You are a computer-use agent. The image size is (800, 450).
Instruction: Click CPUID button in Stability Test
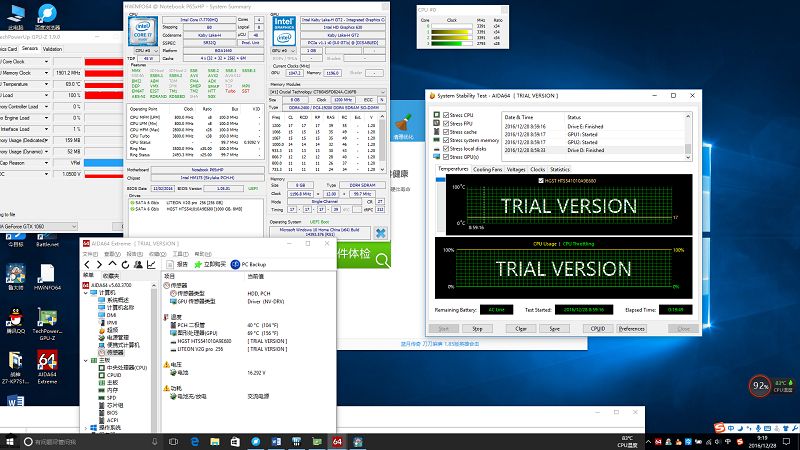click(x=597, y=329)
